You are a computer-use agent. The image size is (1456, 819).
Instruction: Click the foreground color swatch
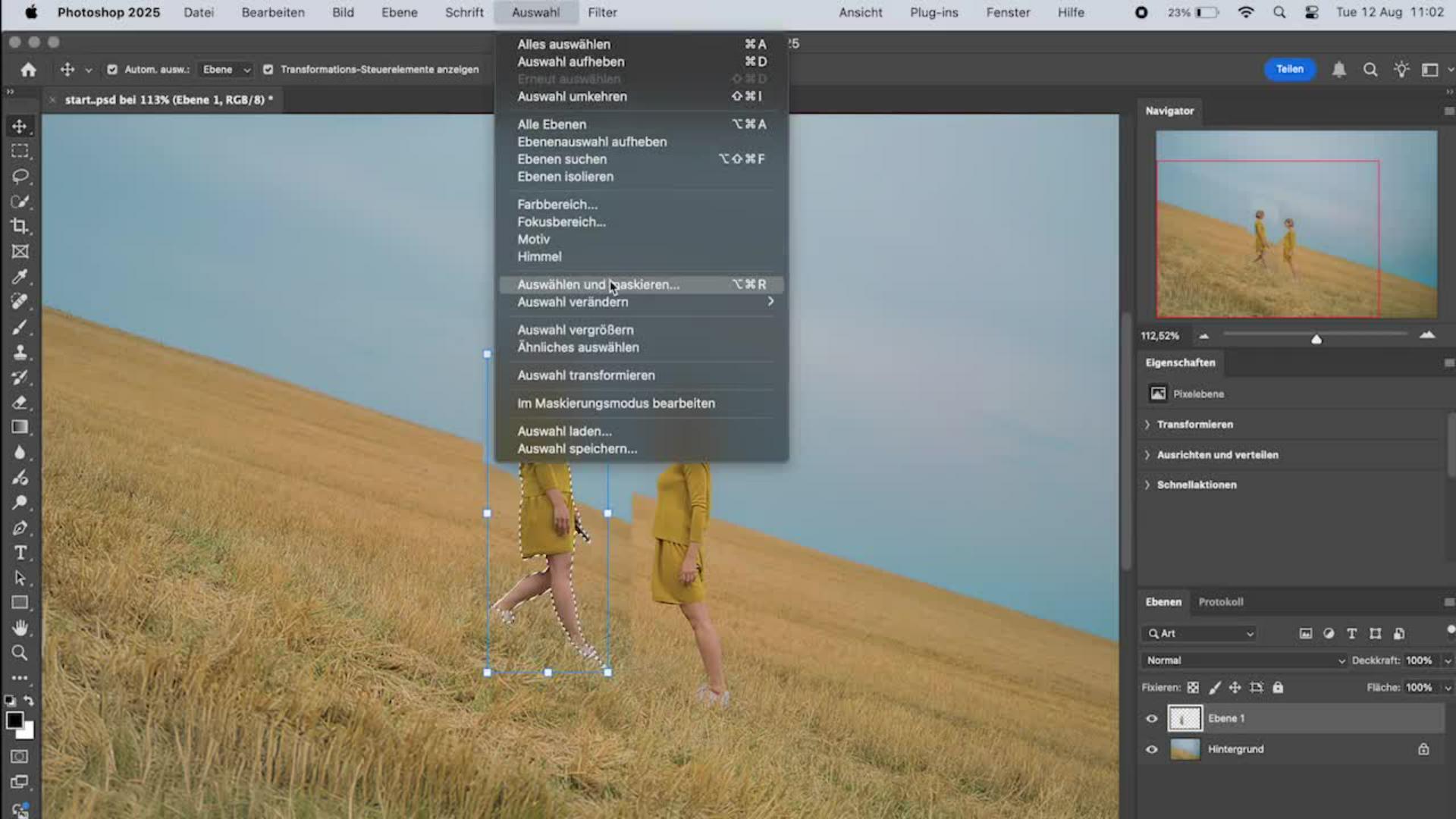coord(14,720)
